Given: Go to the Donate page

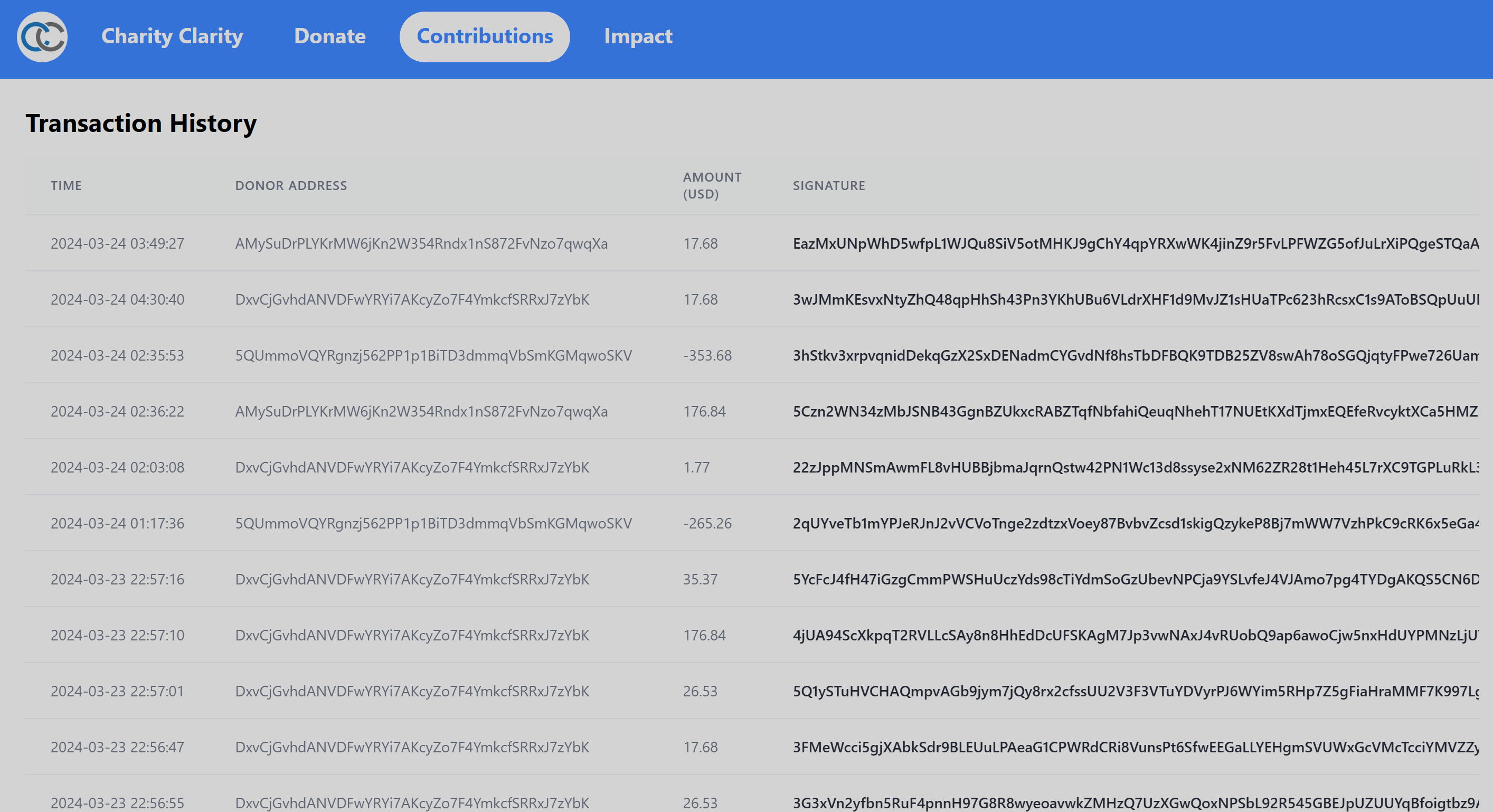Looking at the screenshot, I should 330,36.
